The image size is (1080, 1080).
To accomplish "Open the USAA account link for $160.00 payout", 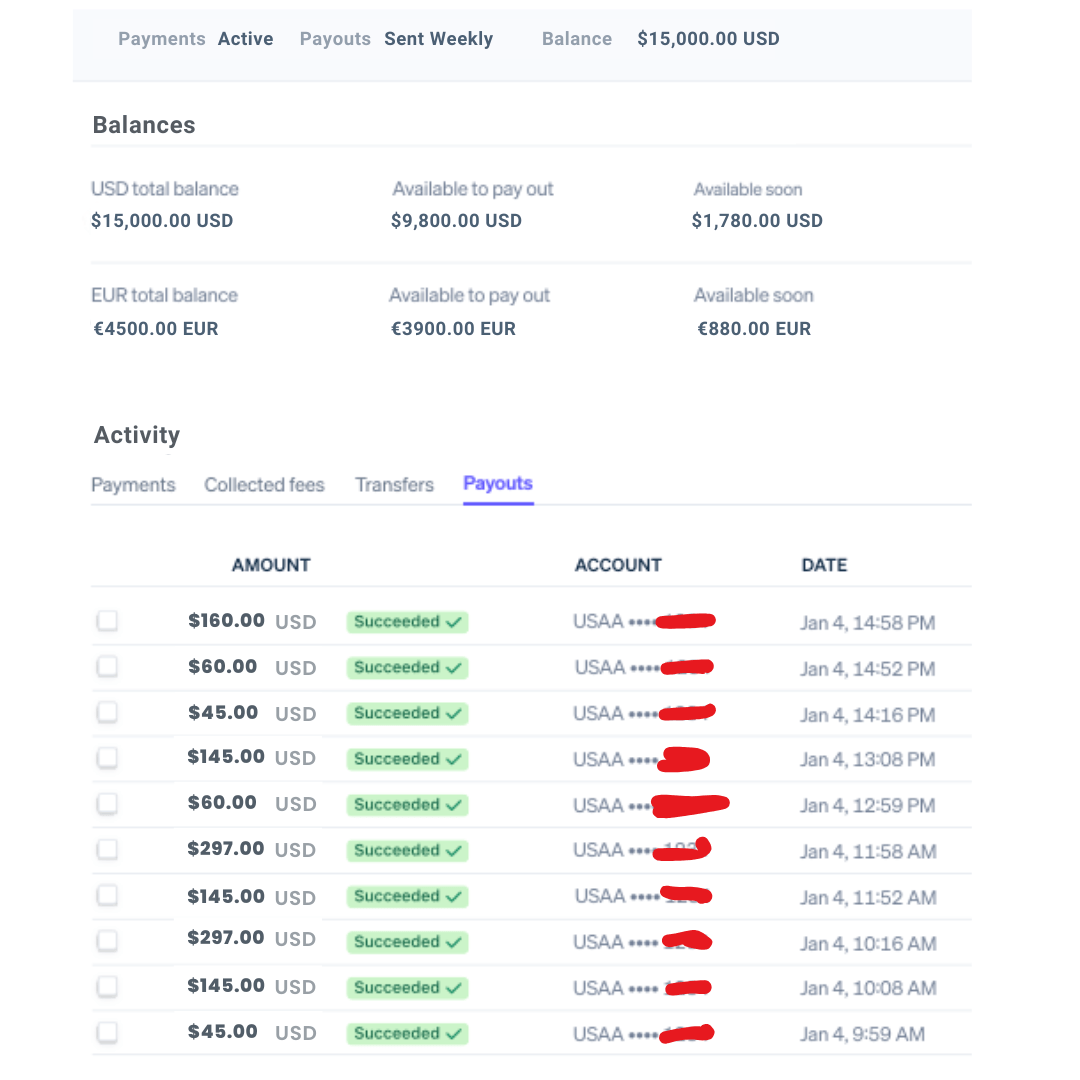I will tap(644, 621).
